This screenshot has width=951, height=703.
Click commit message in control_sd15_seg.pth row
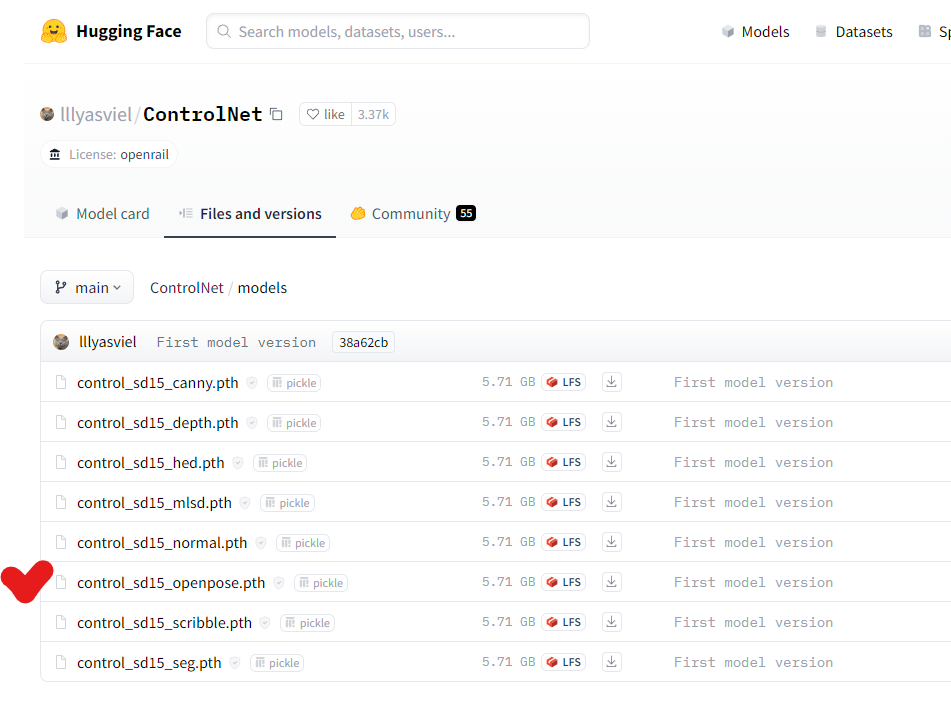point(753,663)
